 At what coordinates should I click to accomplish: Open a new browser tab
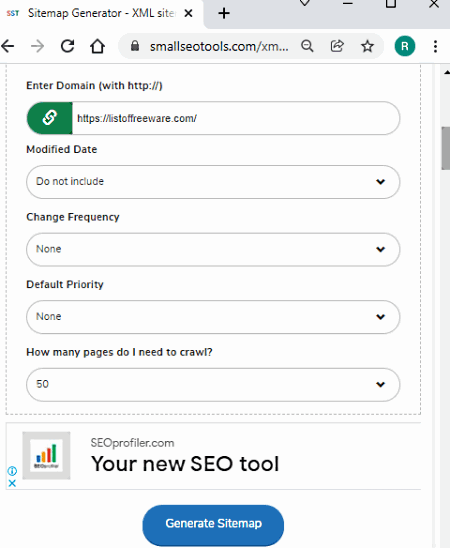(x=224, y=14)
